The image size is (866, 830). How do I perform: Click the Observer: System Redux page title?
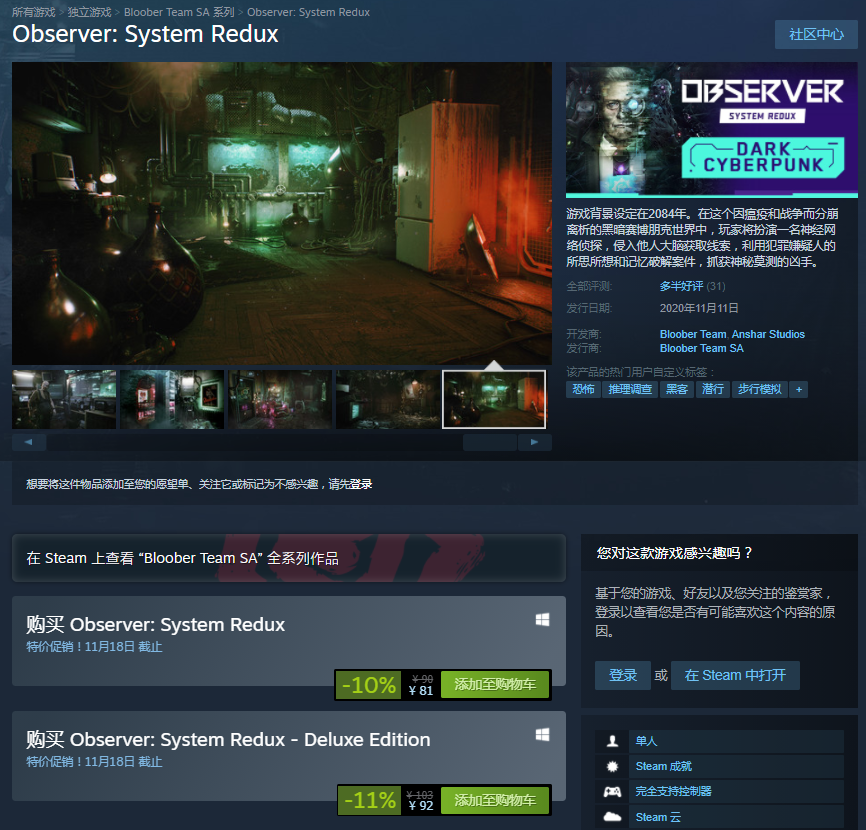point(145,34)
